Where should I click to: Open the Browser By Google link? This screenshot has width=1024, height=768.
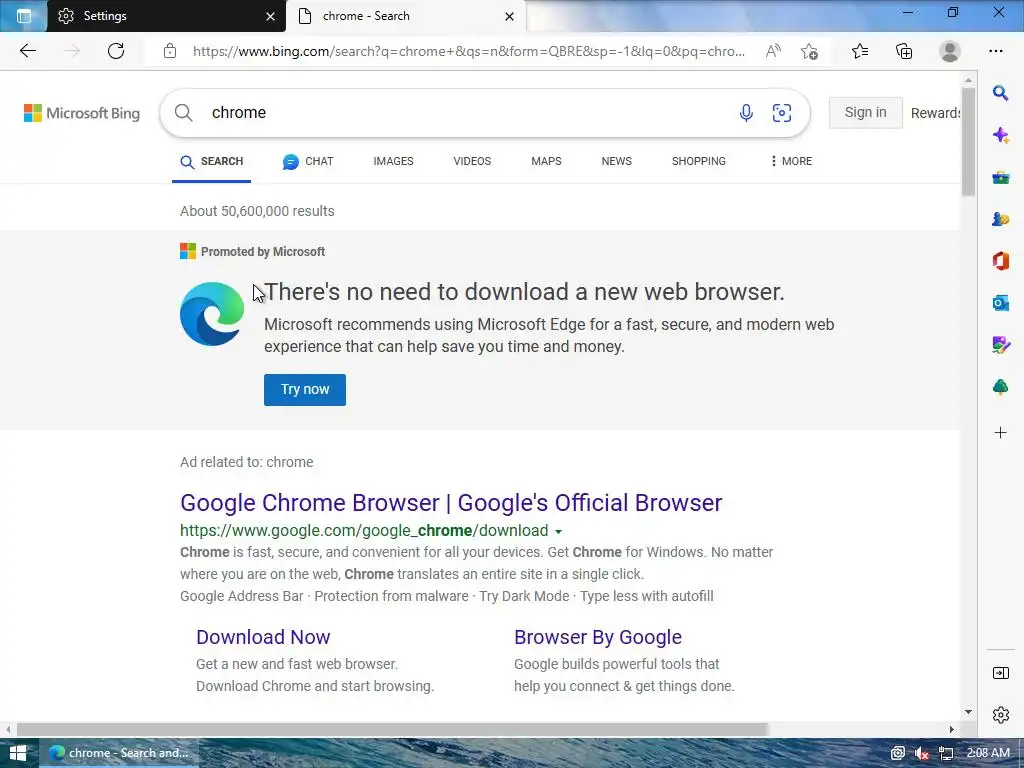point(598,637)
